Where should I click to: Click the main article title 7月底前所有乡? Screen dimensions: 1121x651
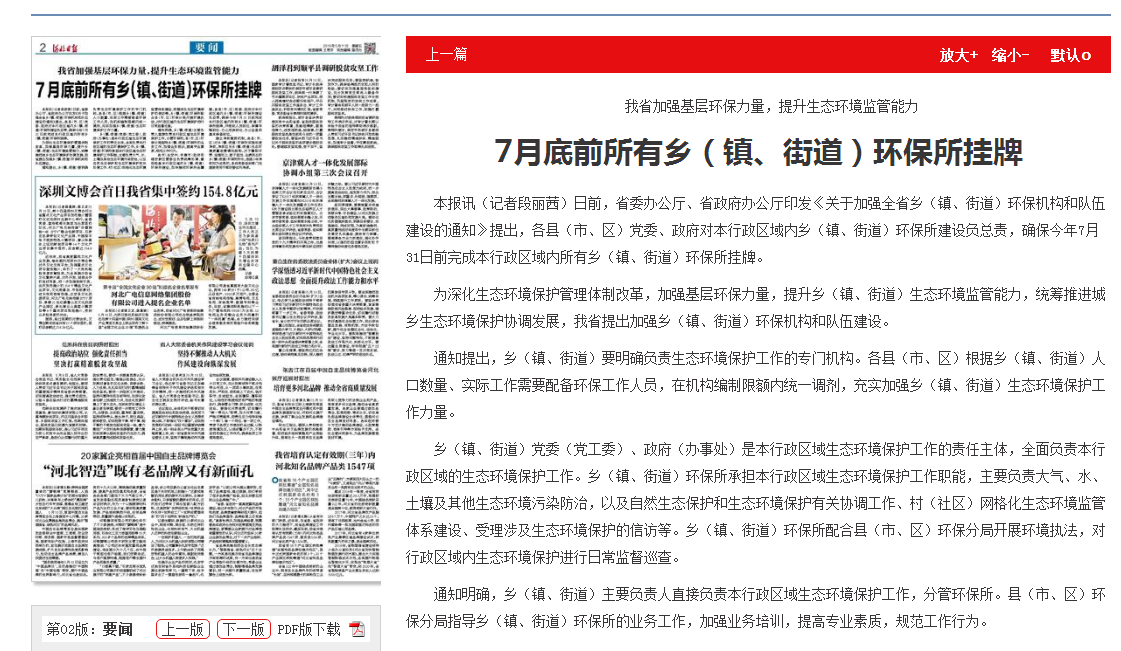tap(758, 153)
